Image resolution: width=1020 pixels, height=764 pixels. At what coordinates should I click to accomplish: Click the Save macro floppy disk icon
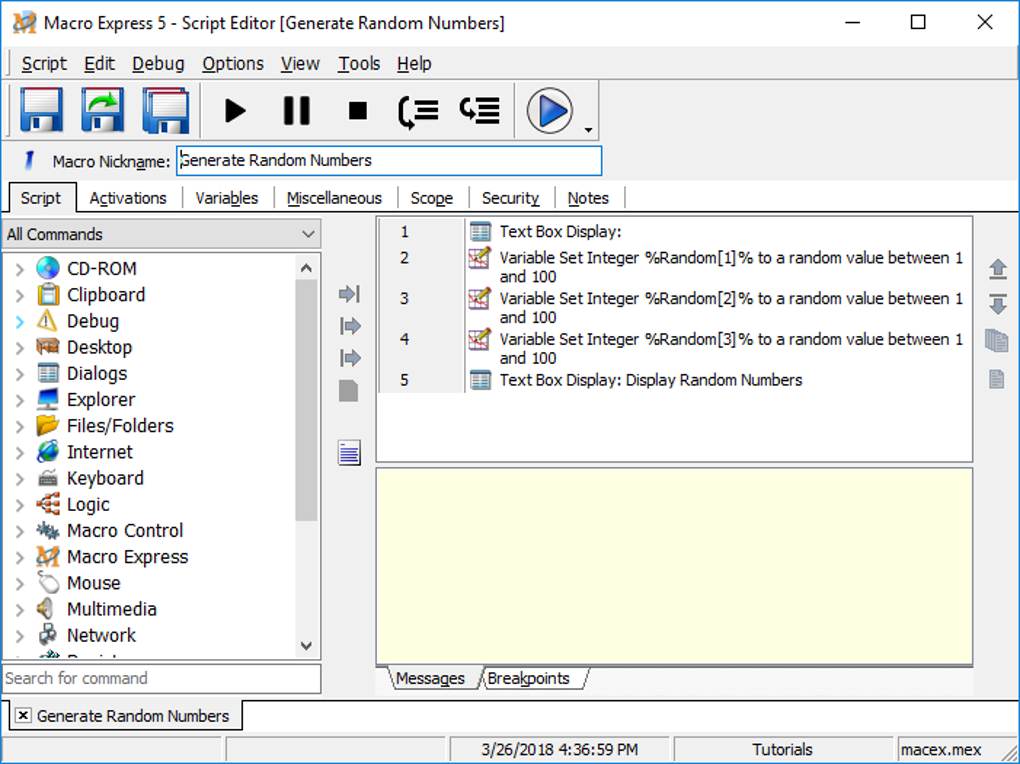point(42,110)
